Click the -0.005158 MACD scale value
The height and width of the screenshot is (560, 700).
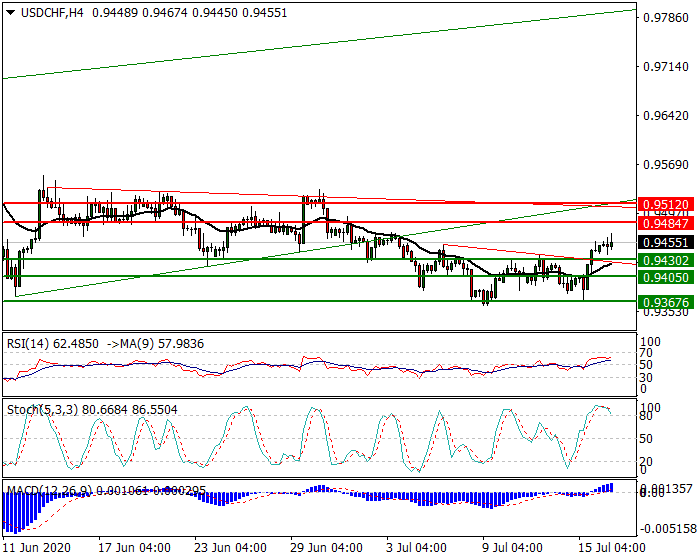coord(668,529)
